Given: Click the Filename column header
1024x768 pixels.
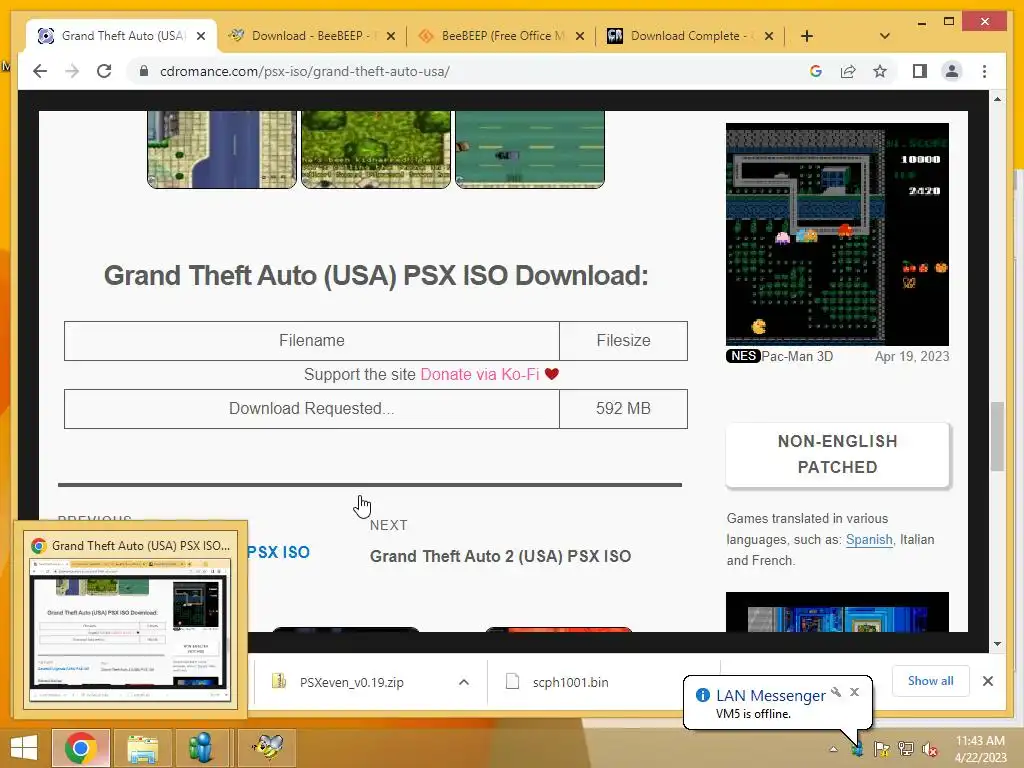Looking at the screenshot, I should point(312,341).
